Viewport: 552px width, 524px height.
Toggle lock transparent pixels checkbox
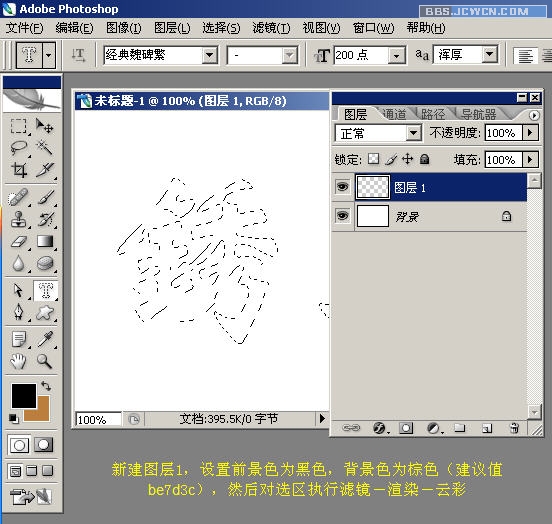coord(374,159)
